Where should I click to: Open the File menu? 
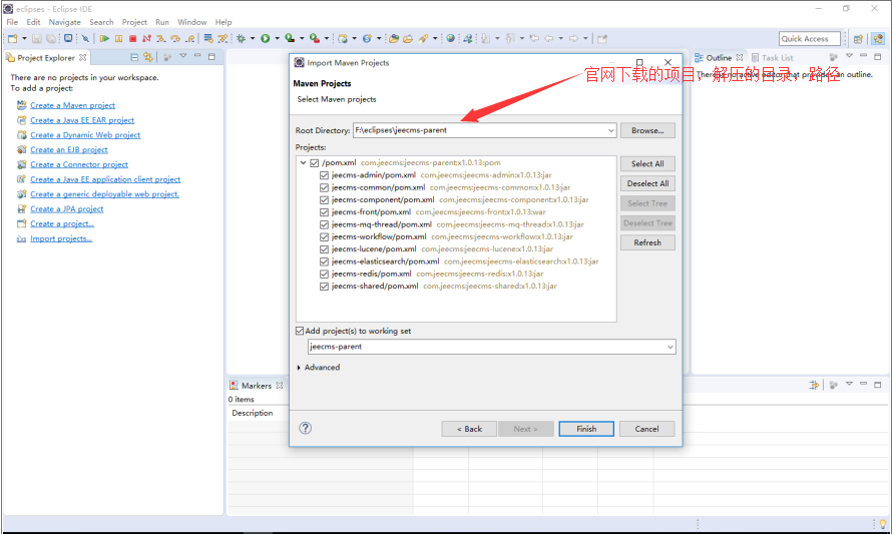tap(12, 22)
